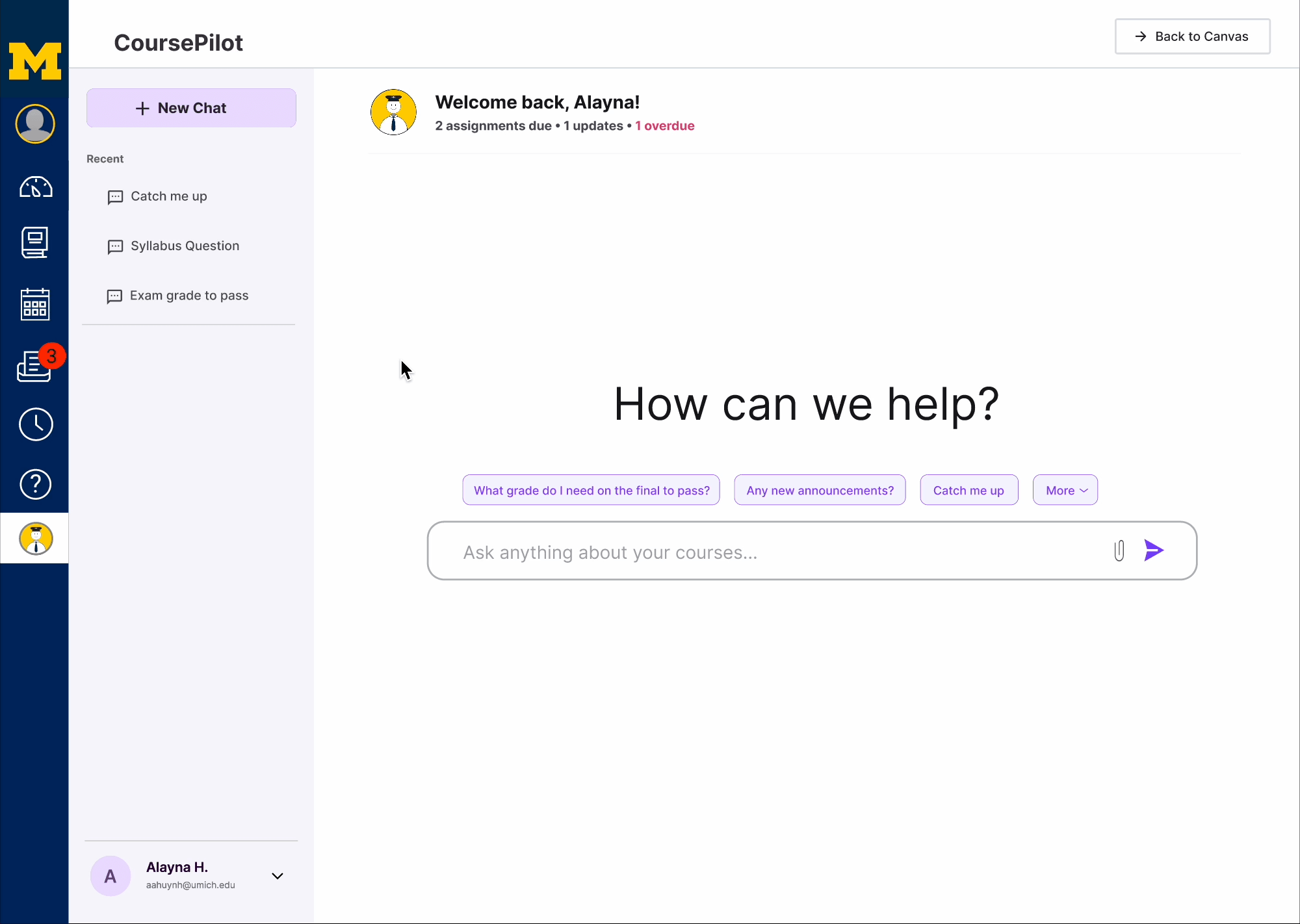Expand the More suggestions dropdown

[1065, 490]
